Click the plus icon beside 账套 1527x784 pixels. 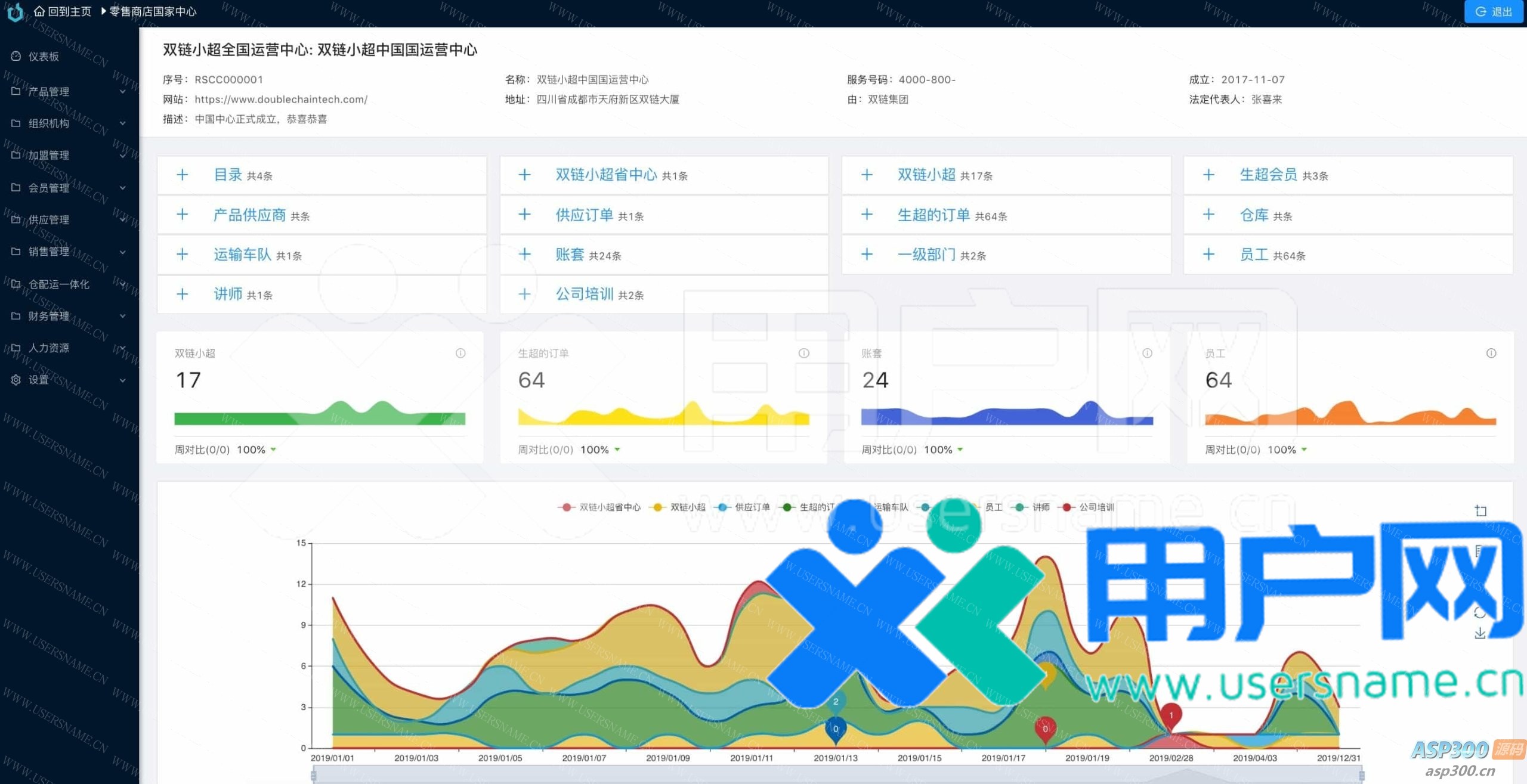[524, 255]
